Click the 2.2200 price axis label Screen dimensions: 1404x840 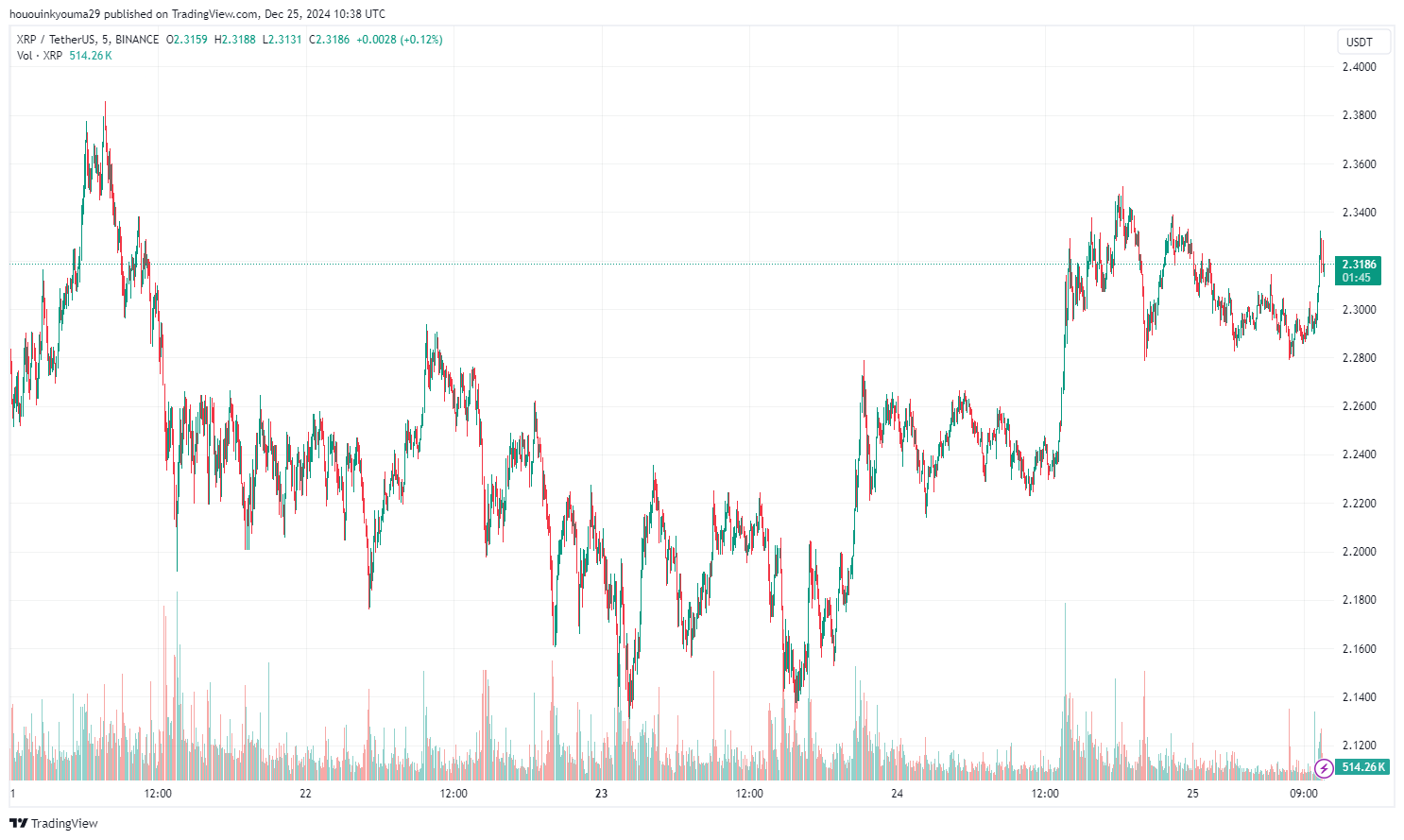coord(1359,504)
